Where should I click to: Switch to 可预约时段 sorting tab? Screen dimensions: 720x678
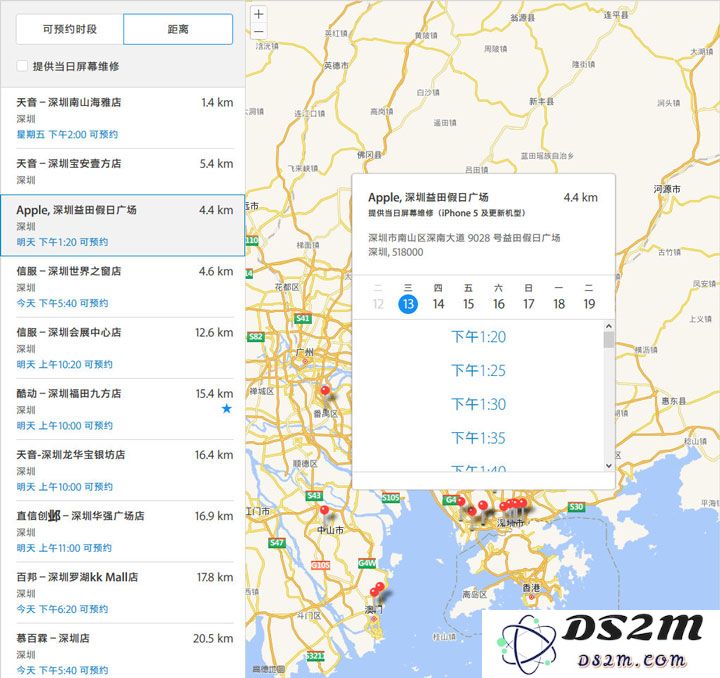pyautogui.click(x=70, y=29)
